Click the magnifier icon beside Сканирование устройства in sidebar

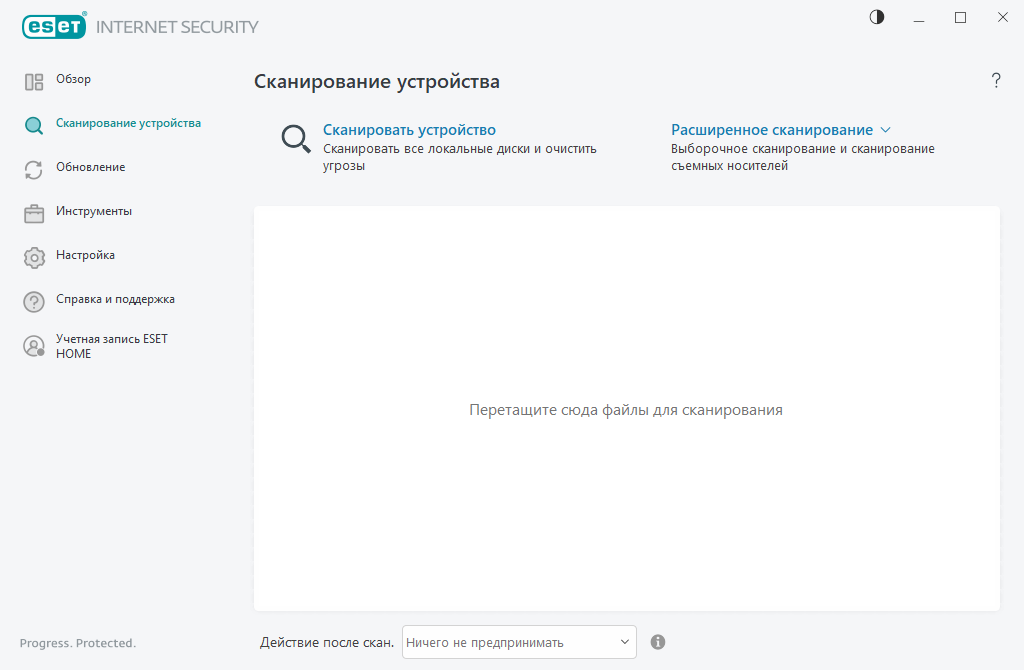point(34,125)
